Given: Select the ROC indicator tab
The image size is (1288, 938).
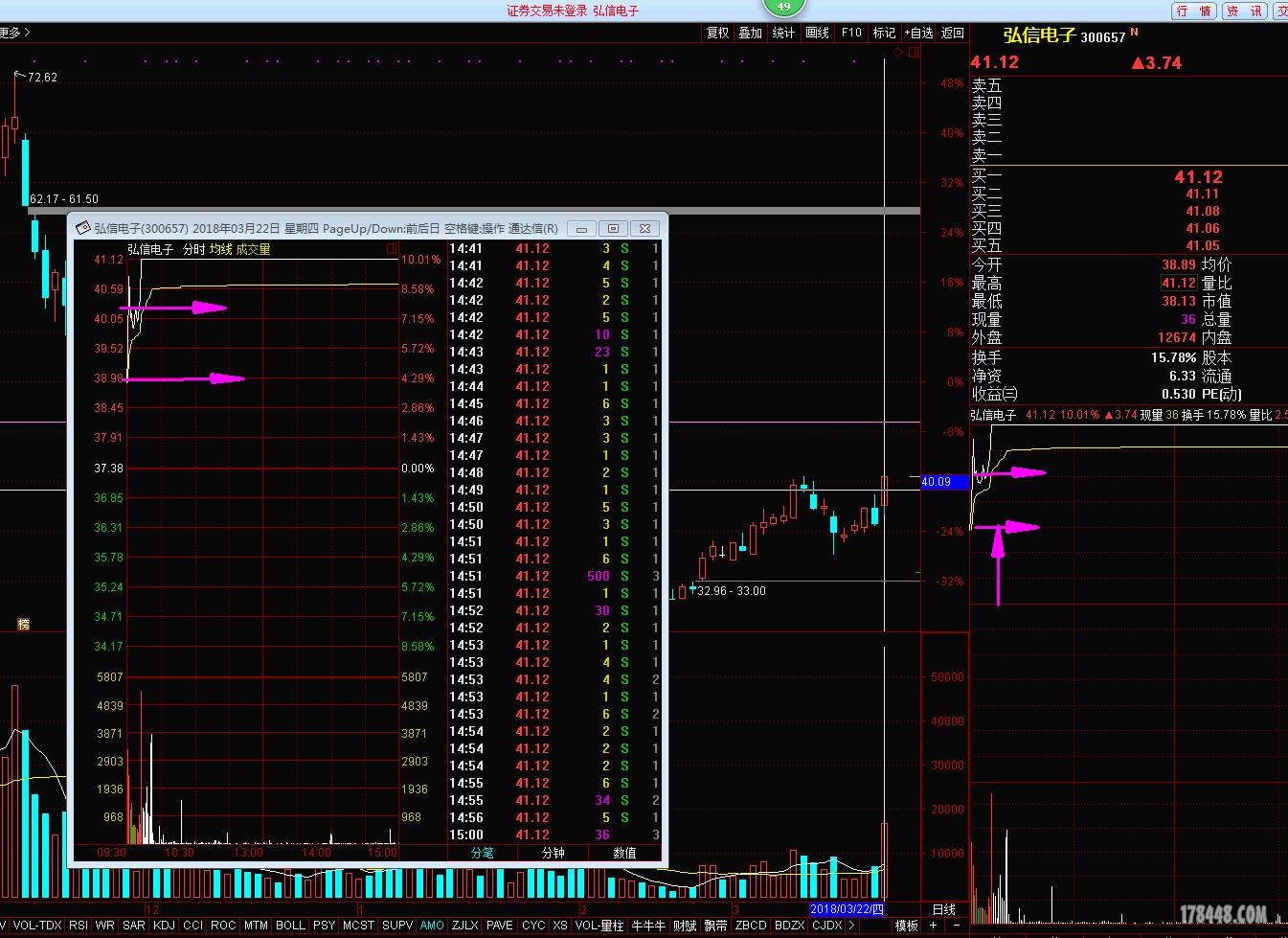Looking at the screenshot, I should [223, 926].
